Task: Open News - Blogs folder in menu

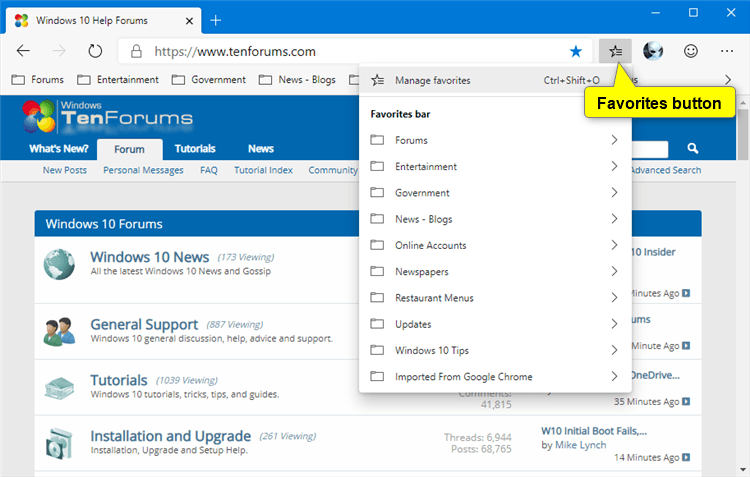Action: 495,219
